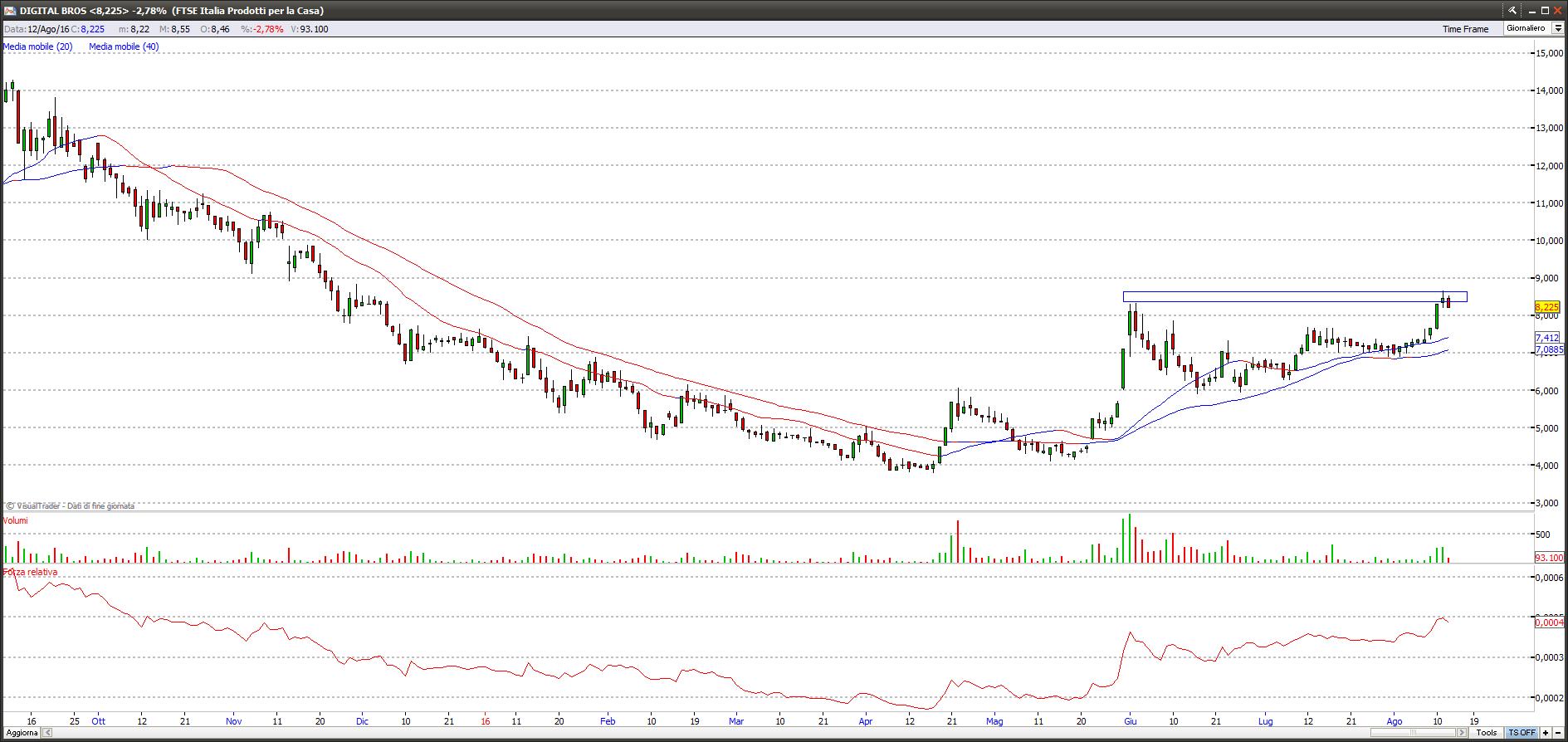Click the 93.100 volume value tag

point(1549,558)
